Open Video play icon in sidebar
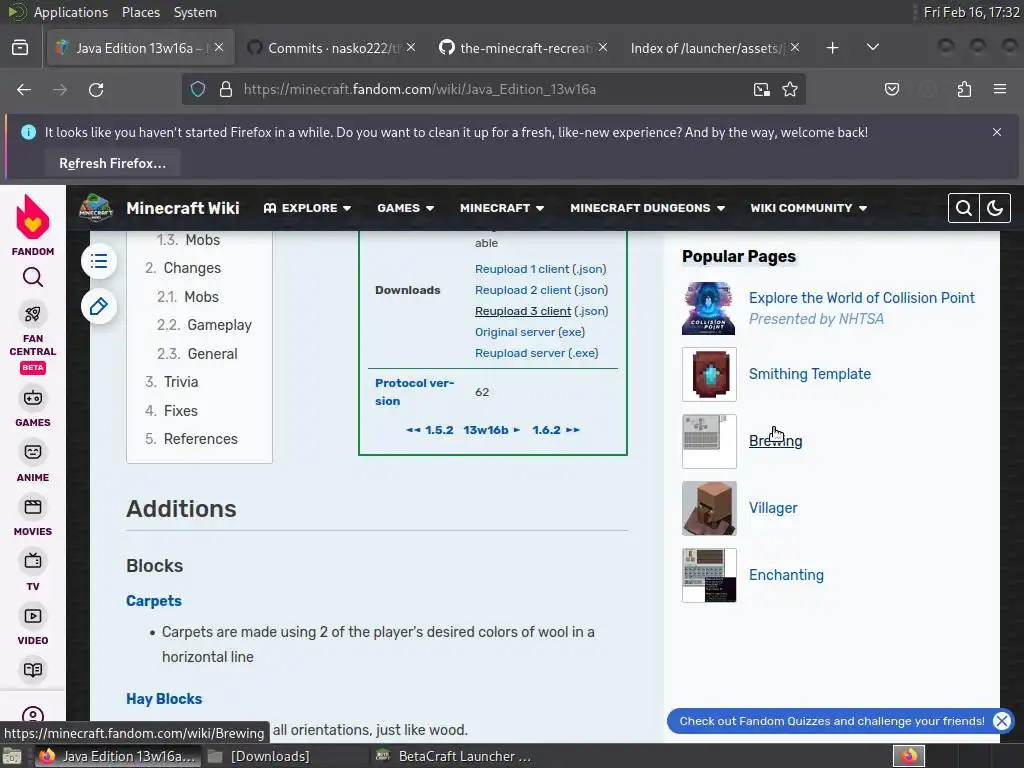 (33, 616)
